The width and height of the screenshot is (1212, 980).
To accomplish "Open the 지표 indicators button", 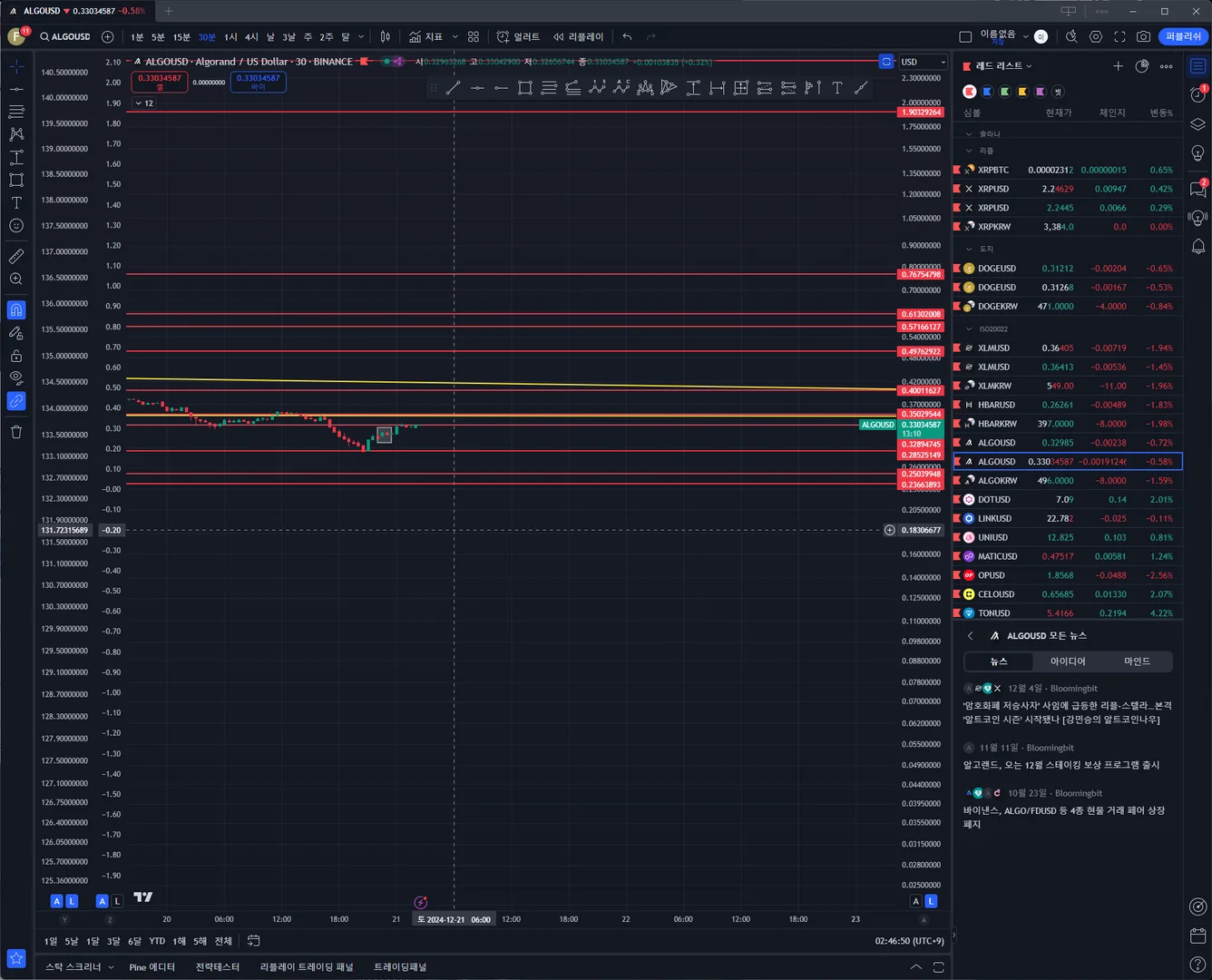I will pos(425,36).
